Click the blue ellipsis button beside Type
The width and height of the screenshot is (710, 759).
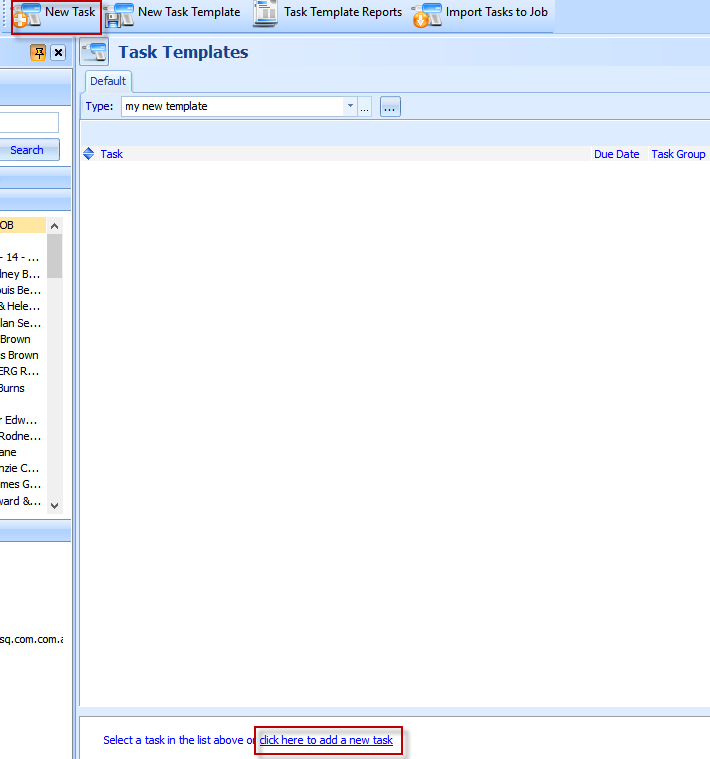tap(390, 106)
